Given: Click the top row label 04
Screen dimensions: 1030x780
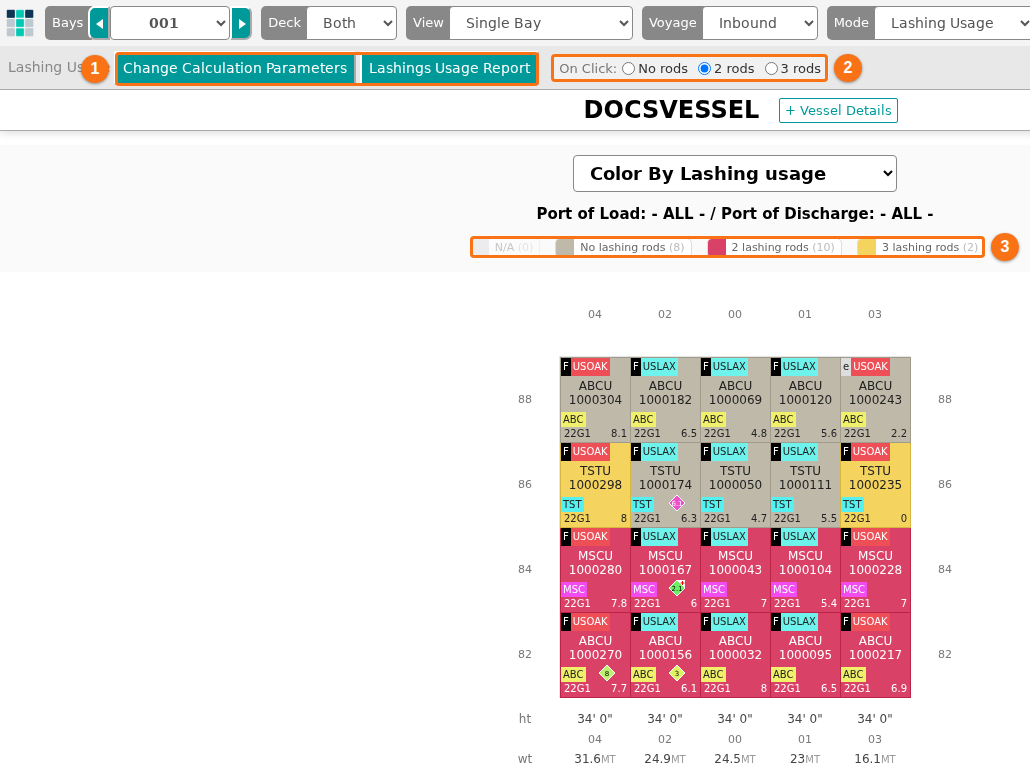Looking at the screenshot, I should (x=594, y=314).
